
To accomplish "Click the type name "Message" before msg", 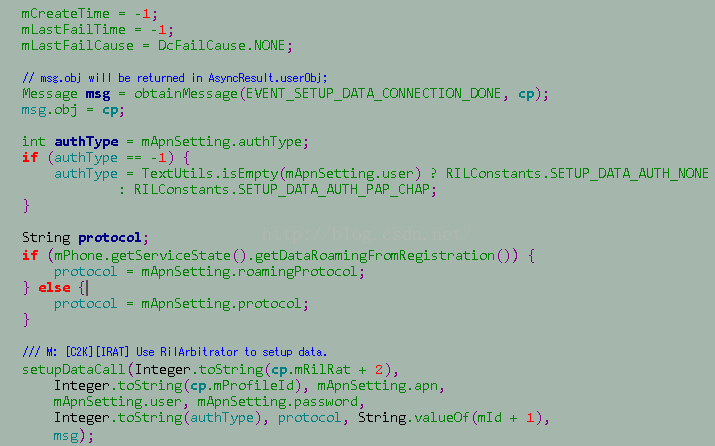I will pos(50,94).
